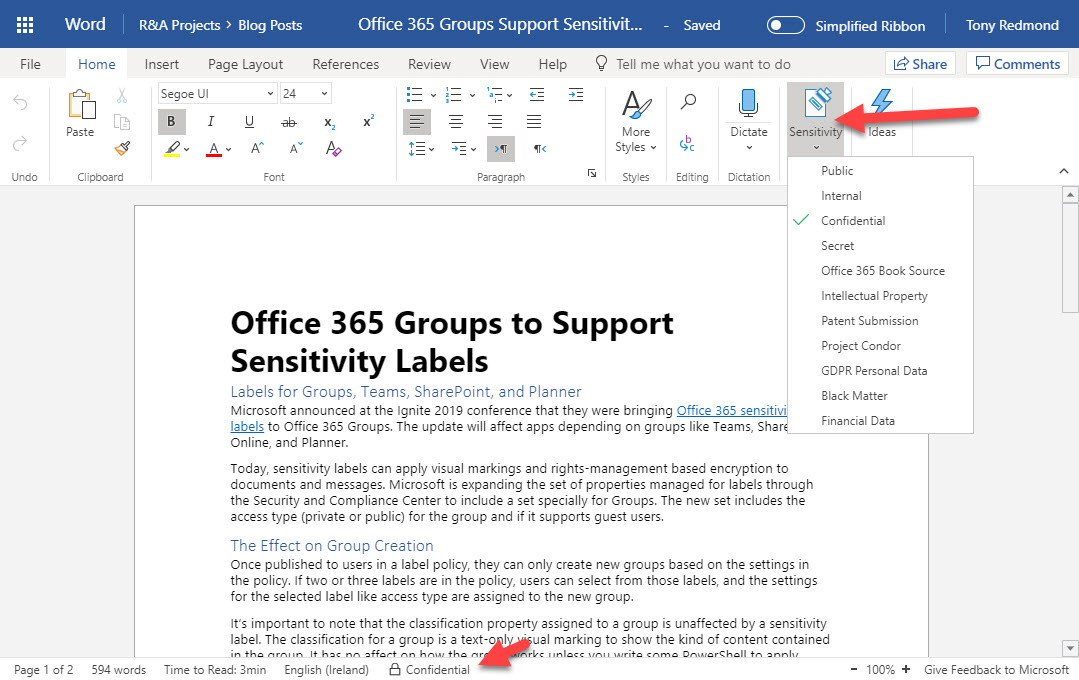Insert a numbered list
Viewport: 1079px width, 680px height.
click(x=453, y=94)
